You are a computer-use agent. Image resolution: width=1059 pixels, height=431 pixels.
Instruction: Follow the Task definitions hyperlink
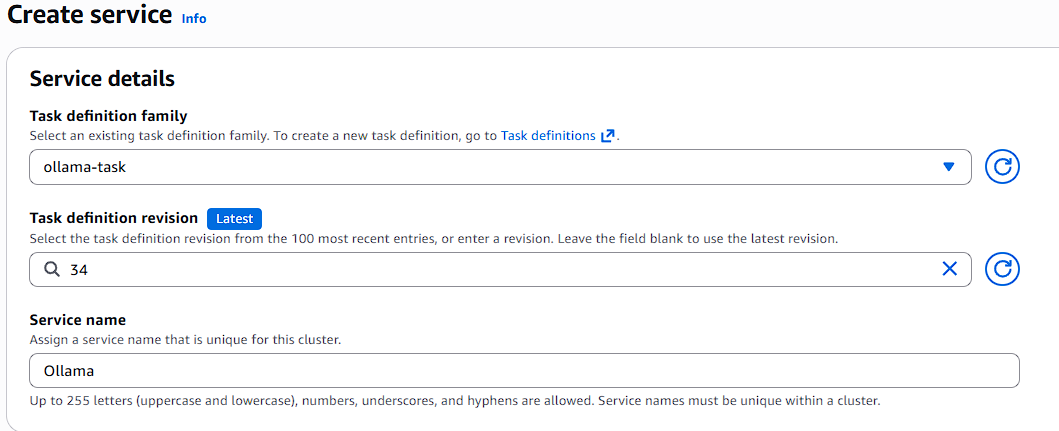click(548, 135)
